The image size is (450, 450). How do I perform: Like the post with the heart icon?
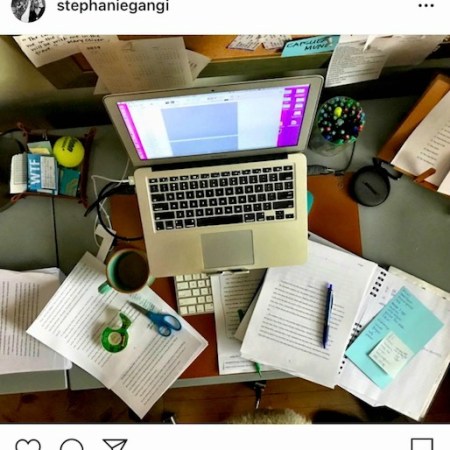tap(28, 445)
